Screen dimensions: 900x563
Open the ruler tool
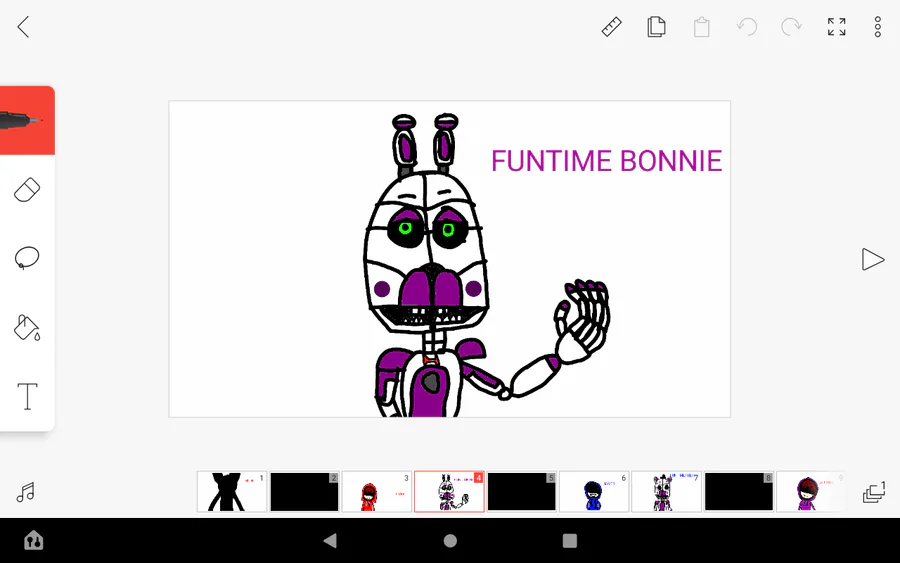pyautogui.click(x=611, y=27)
